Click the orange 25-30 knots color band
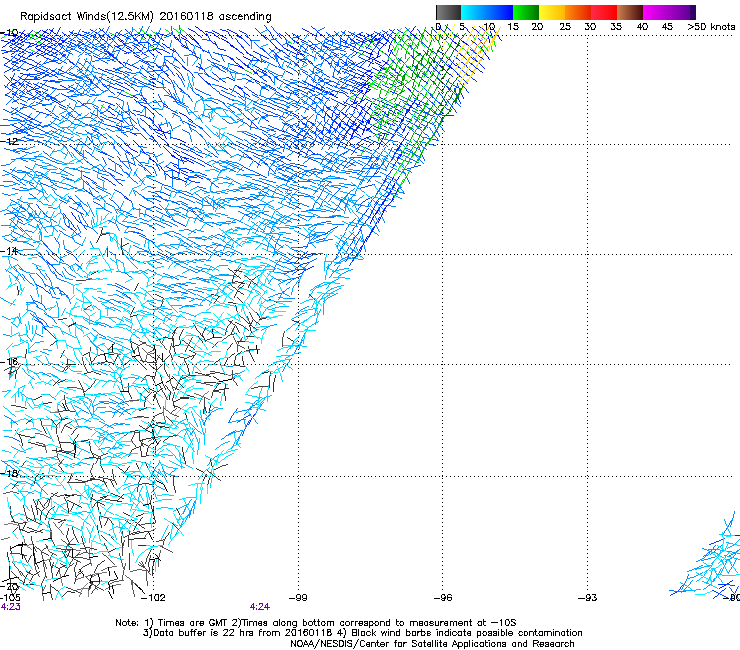 point(578,12)
